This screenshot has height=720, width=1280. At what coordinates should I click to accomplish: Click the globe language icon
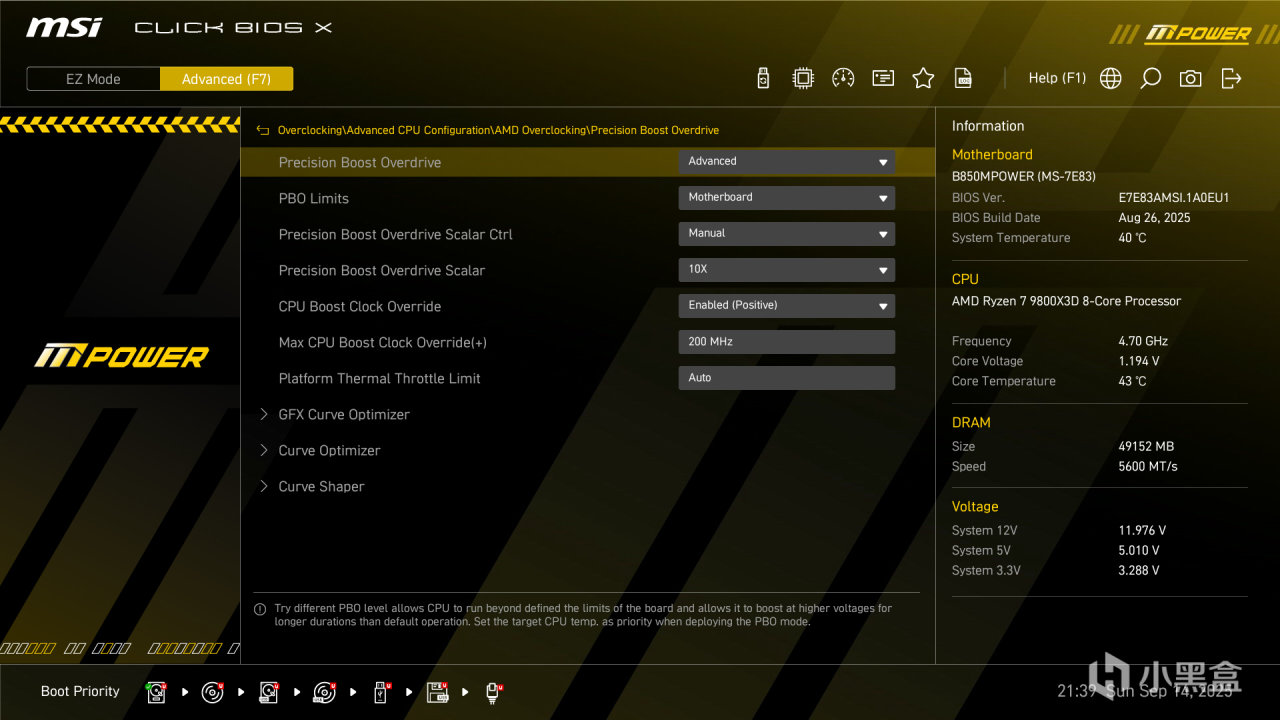coord(1110,78)
